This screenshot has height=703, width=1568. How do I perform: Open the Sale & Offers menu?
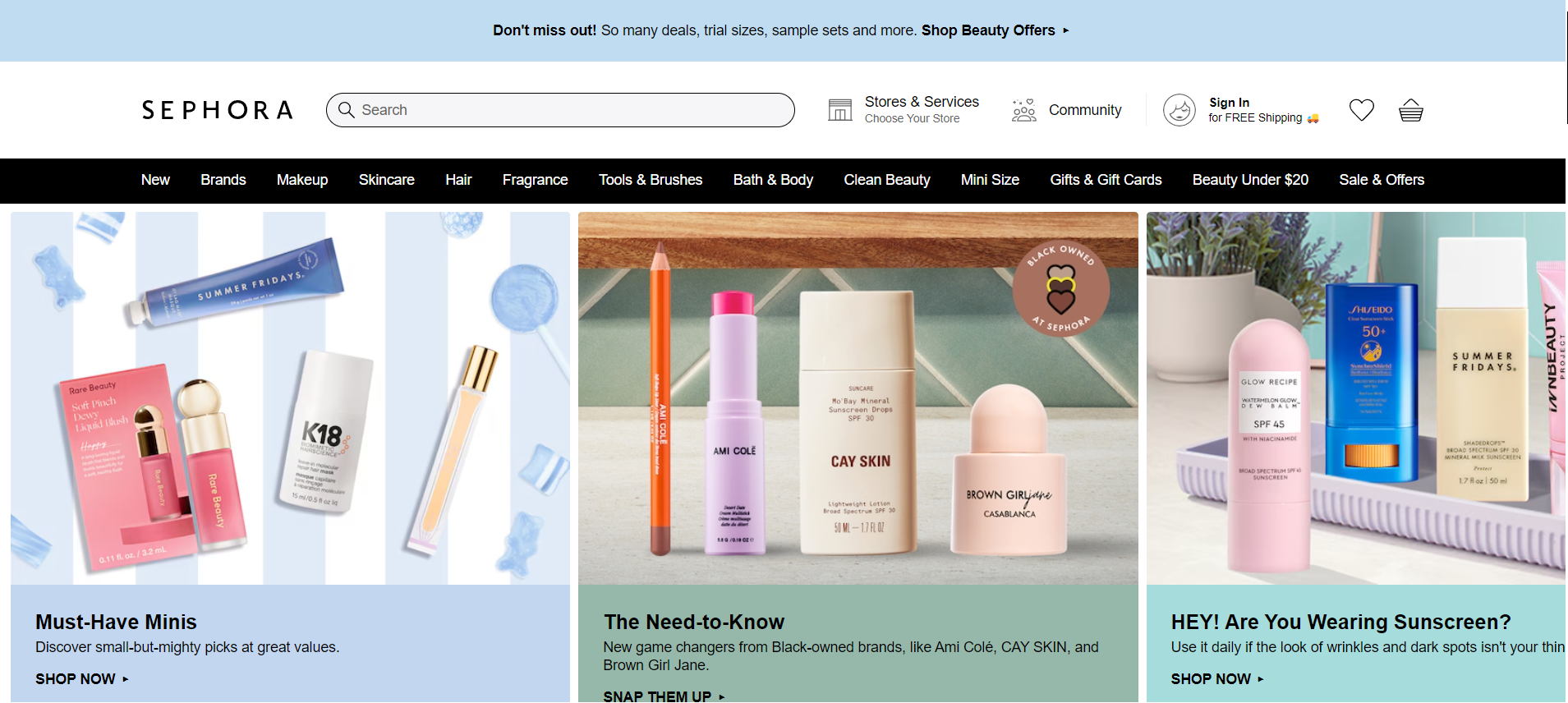[1382, 180]
